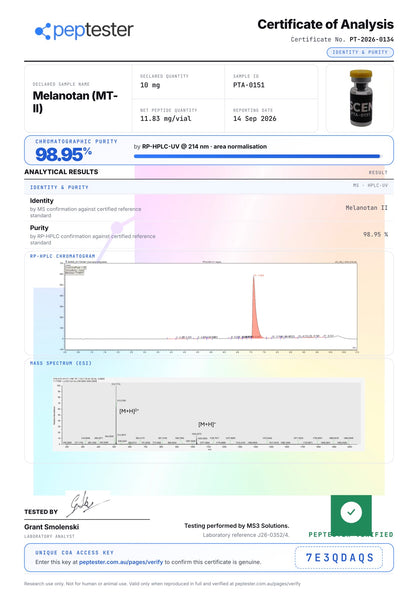Viewport: 416px width, 596px height.
Task: Select declared quantity 10 mg
Action: point(150,85)
